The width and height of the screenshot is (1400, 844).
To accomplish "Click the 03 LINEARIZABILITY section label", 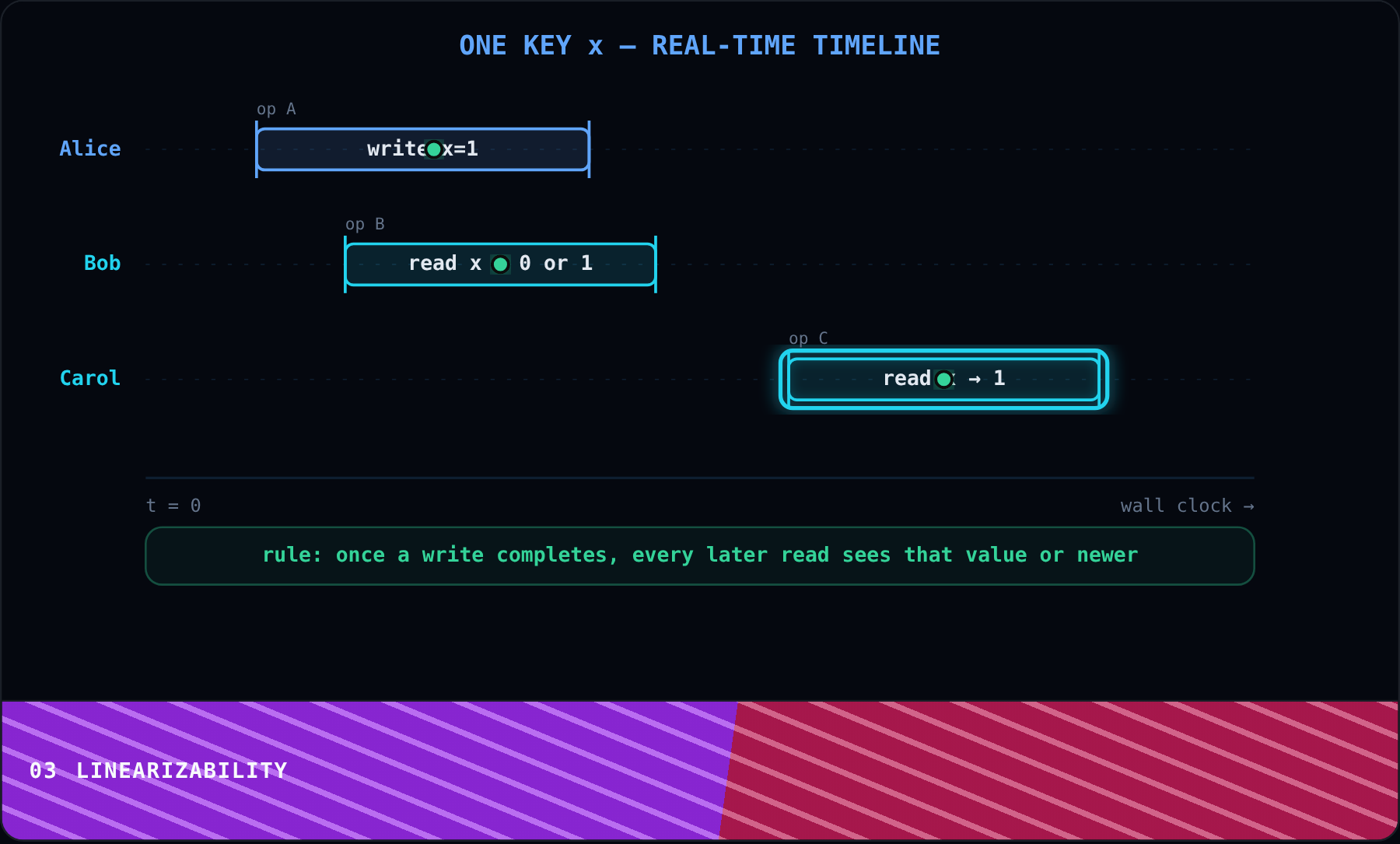I will (159, 771).
